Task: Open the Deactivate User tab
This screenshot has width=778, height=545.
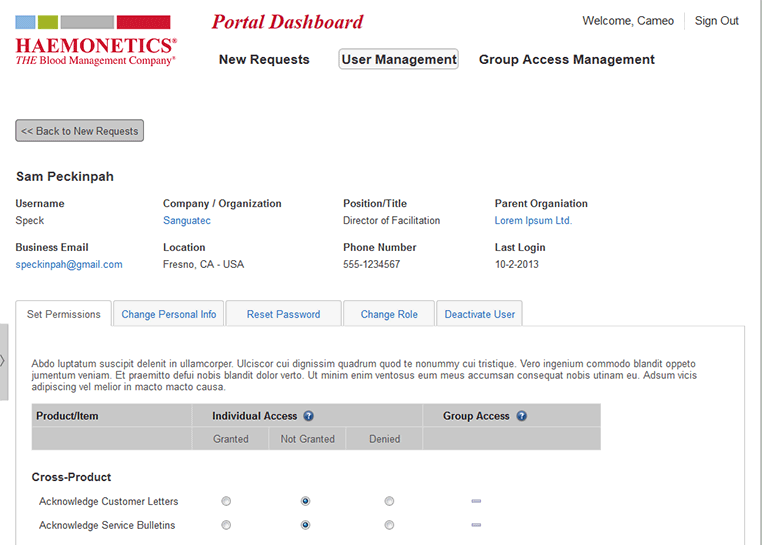Action: click(479, 314)
